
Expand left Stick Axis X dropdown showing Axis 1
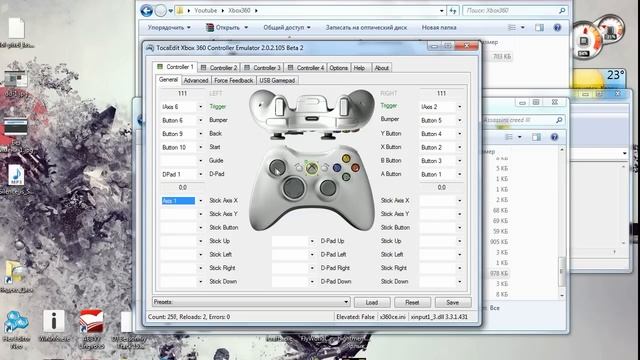[x=200, y=201]
